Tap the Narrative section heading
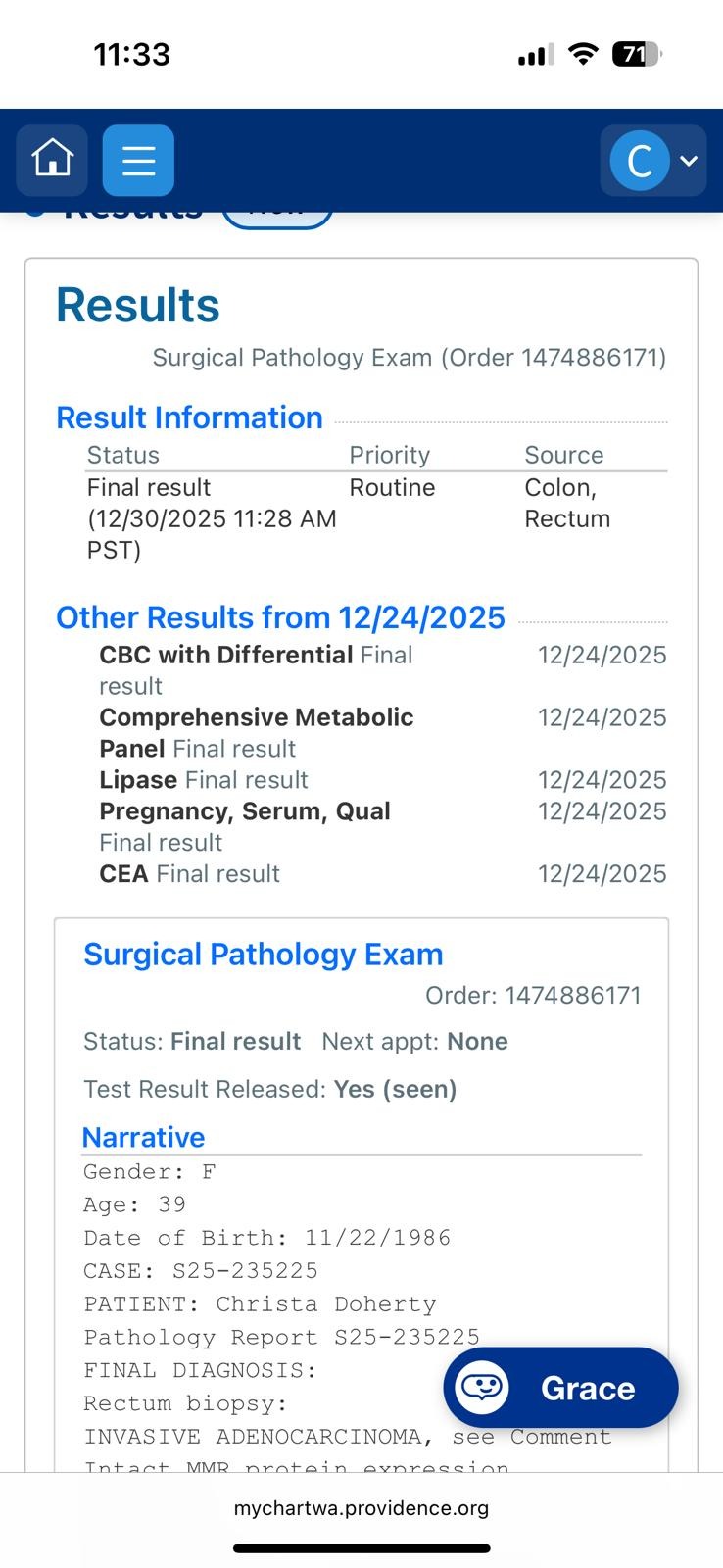Image resolution: width=723 pixels, height=1568 pixels. click(x=143, y=1137)
